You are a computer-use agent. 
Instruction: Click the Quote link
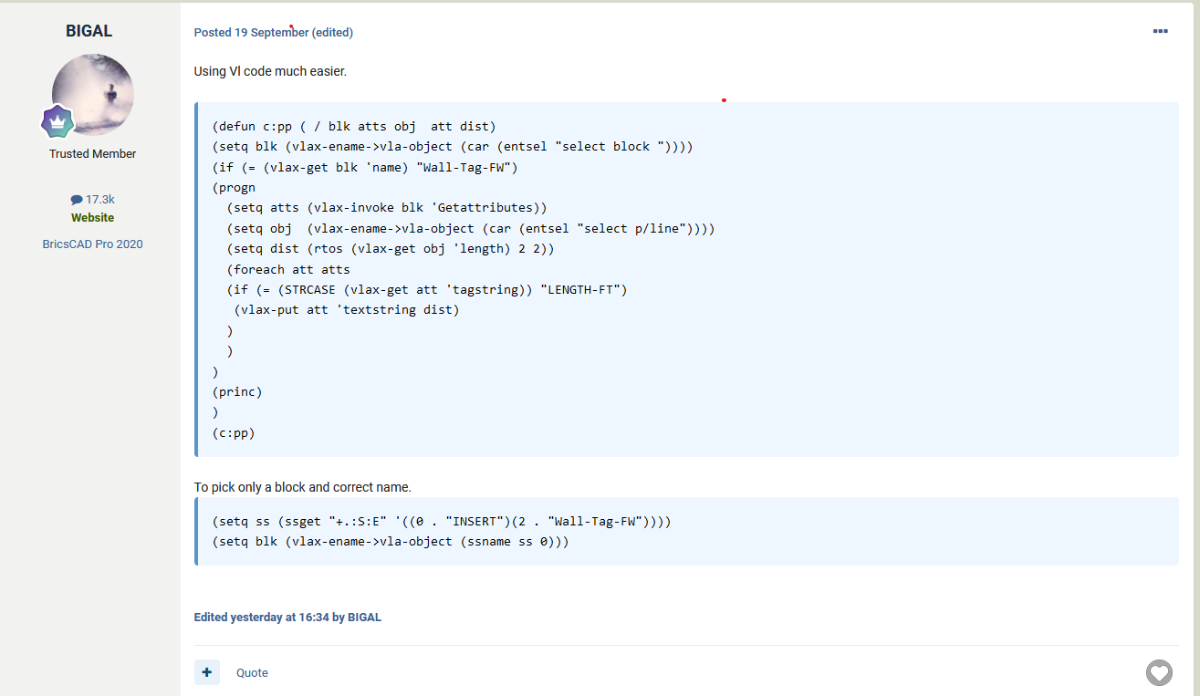click(252, 673)
